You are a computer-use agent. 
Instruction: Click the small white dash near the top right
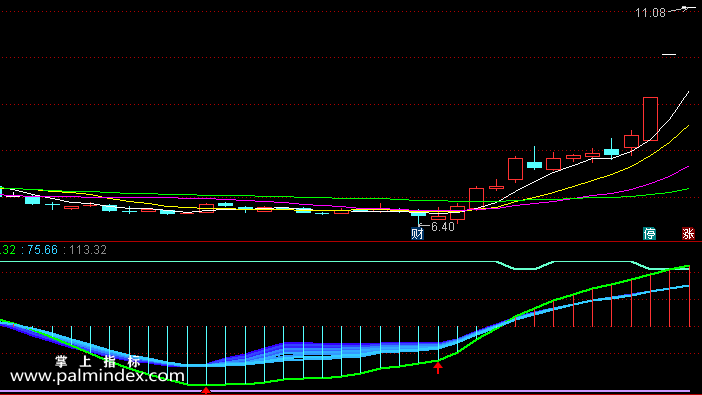point(669,55)
